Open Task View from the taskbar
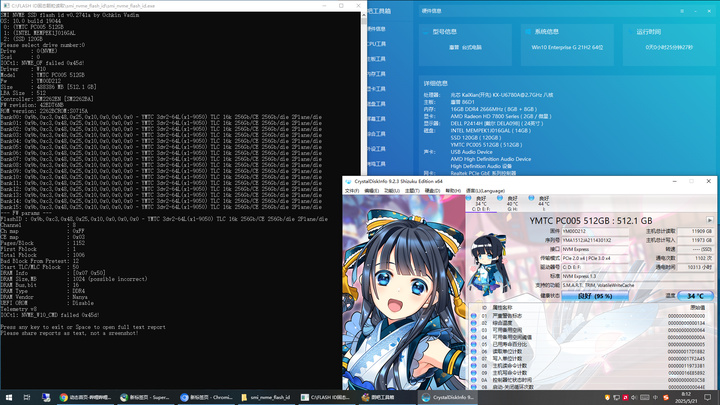Screen dimensions: 720x405 pos(27,397)
